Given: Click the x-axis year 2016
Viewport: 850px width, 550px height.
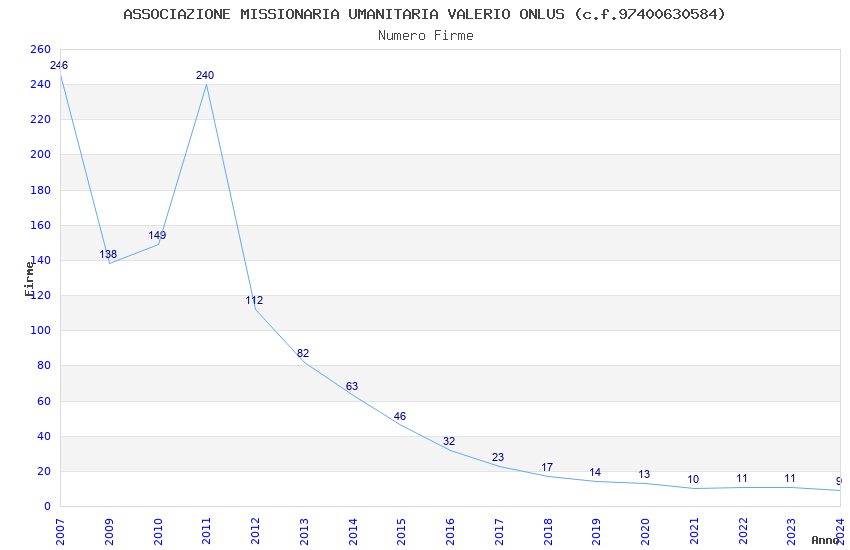Looking at the screenshot, I should (450, 532).
